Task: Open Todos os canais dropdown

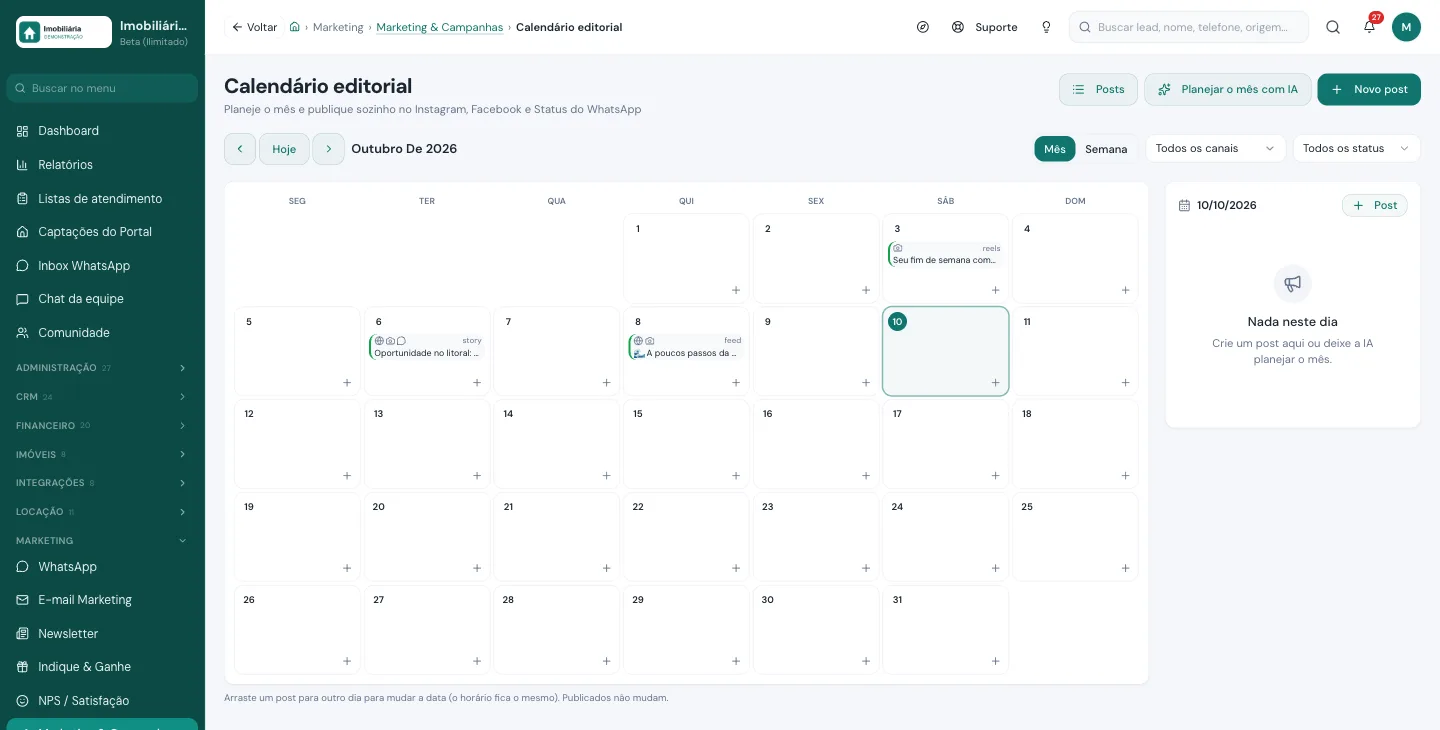Action: 1215,148
